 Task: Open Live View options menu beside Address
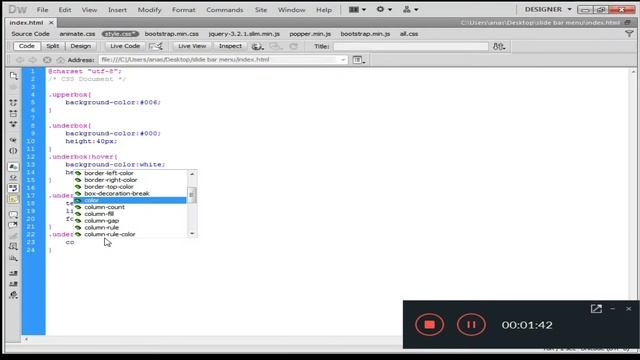[359, 60]
